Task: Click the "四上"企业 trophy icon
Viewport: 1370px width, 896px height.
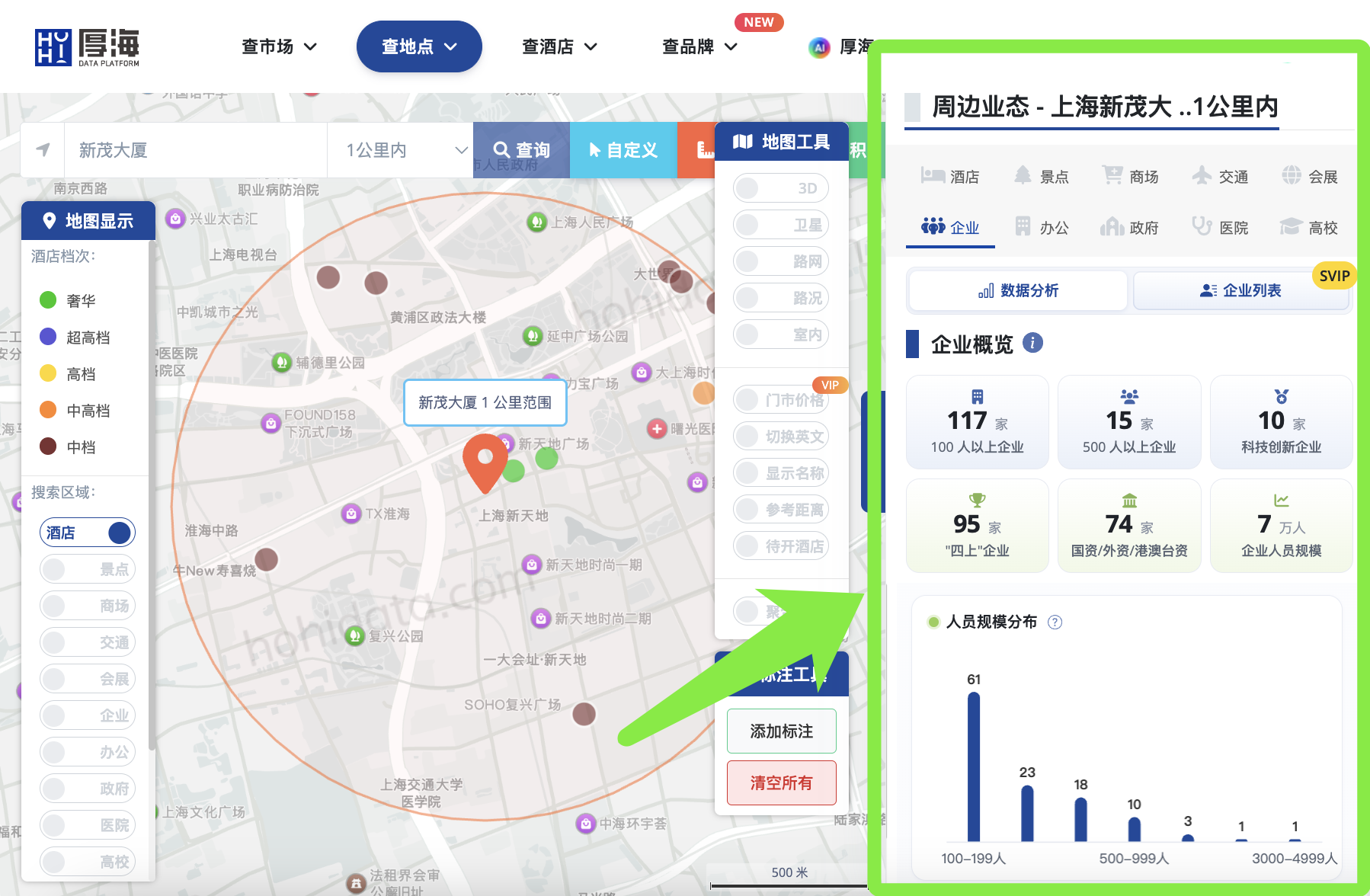Action: (977, 501)
